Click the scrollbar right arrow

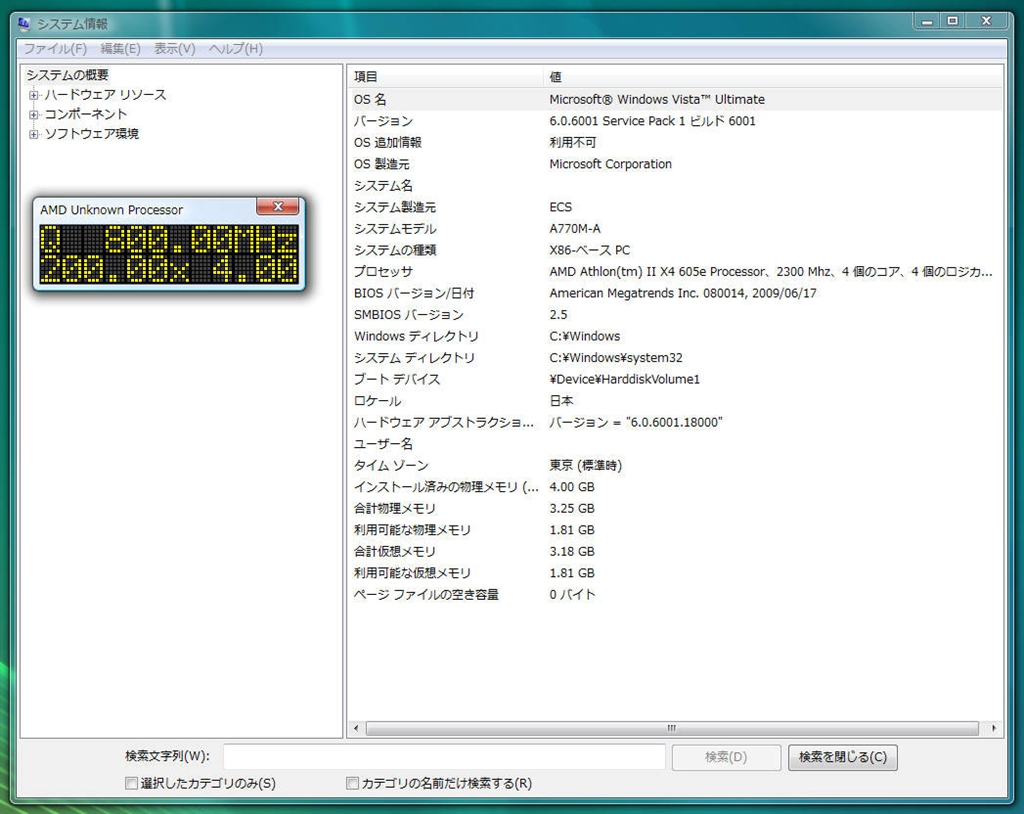pyautogui.click(x=993, y=728)
